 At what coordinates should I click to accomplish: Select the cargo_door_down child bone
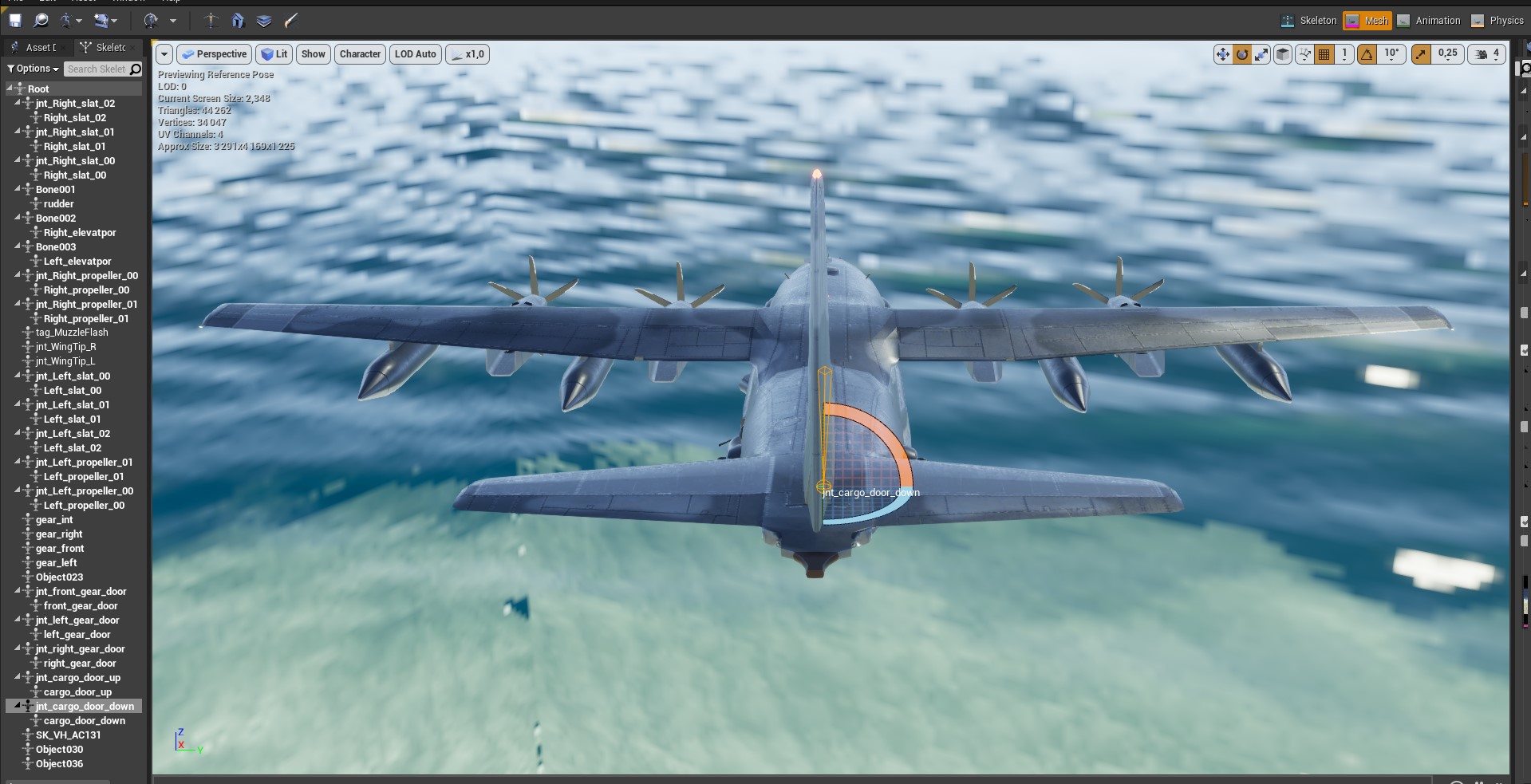click(84, 720)
